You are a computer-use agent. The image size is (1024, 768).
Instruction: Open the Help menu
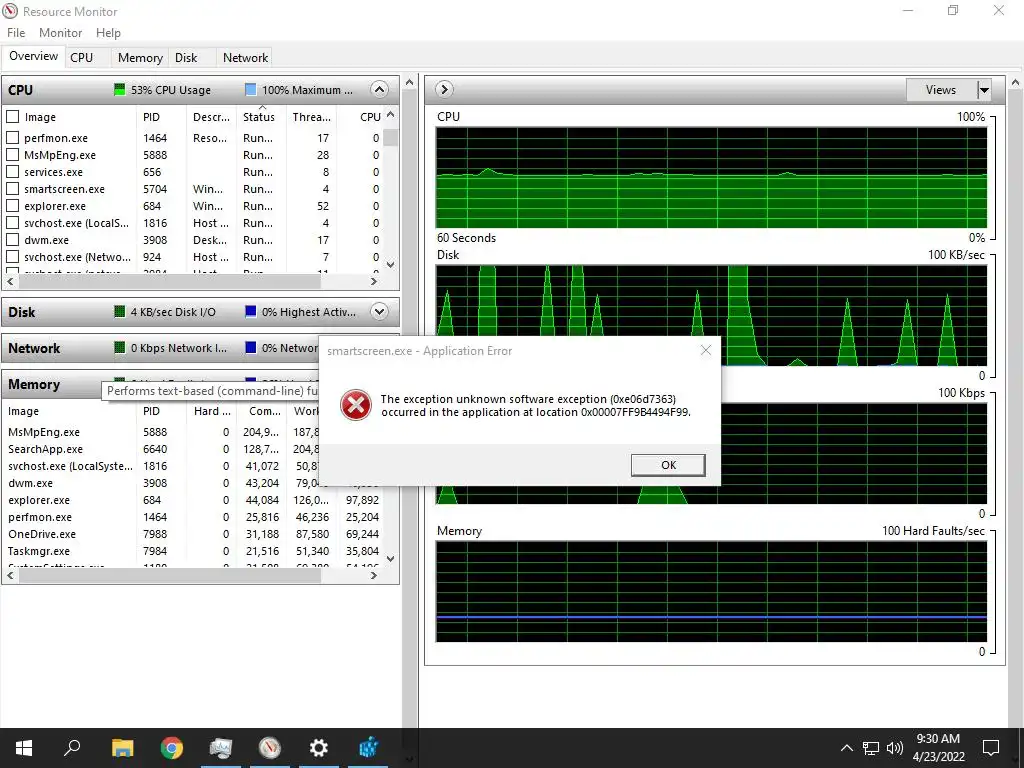point(108,33)
